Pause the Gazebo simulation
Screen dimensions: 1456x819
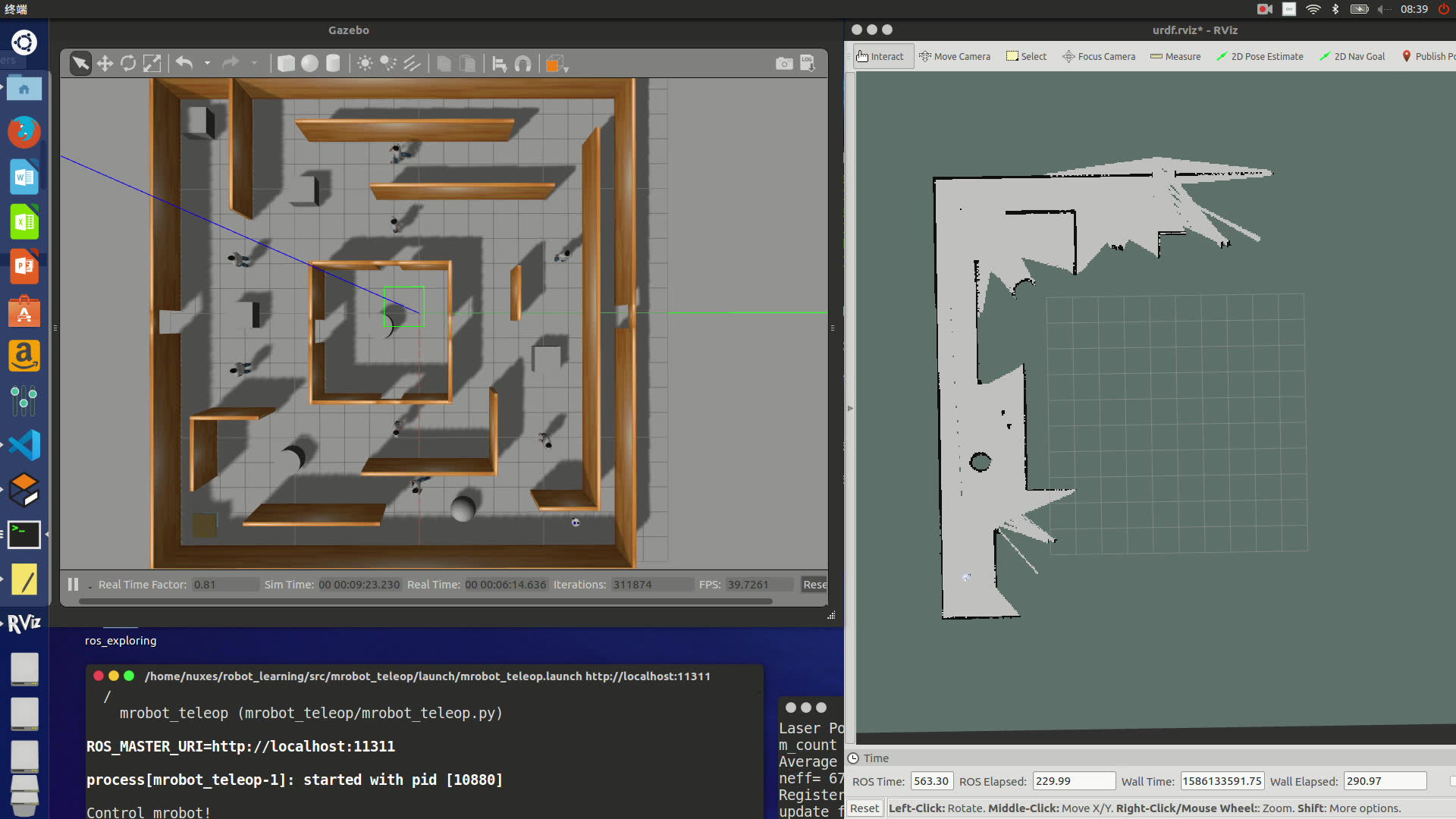(x=73, y=585)
